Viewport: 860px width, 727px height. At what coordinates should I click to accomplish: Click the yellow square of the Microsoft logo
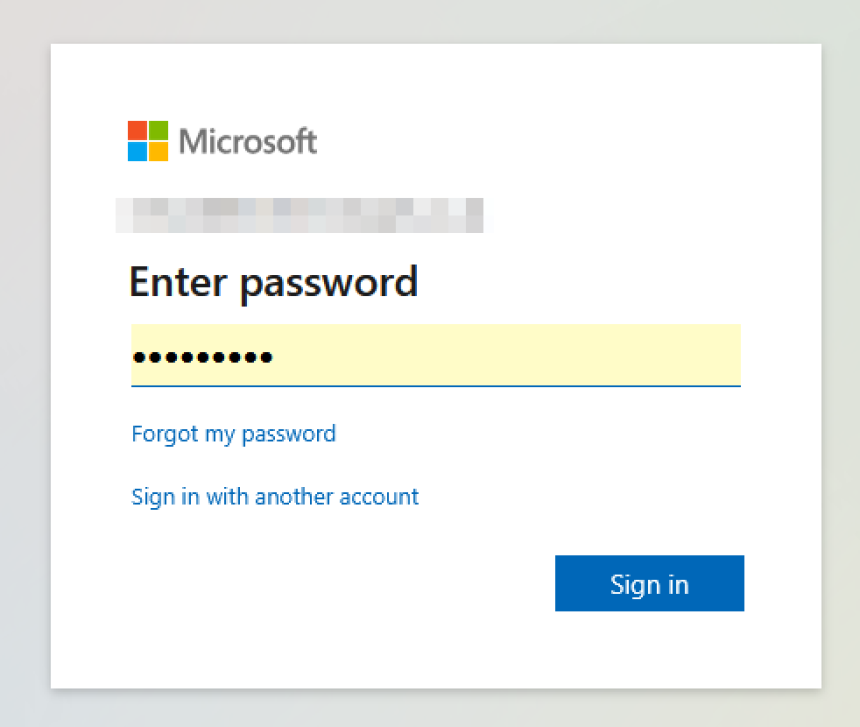tap(160, 152)
